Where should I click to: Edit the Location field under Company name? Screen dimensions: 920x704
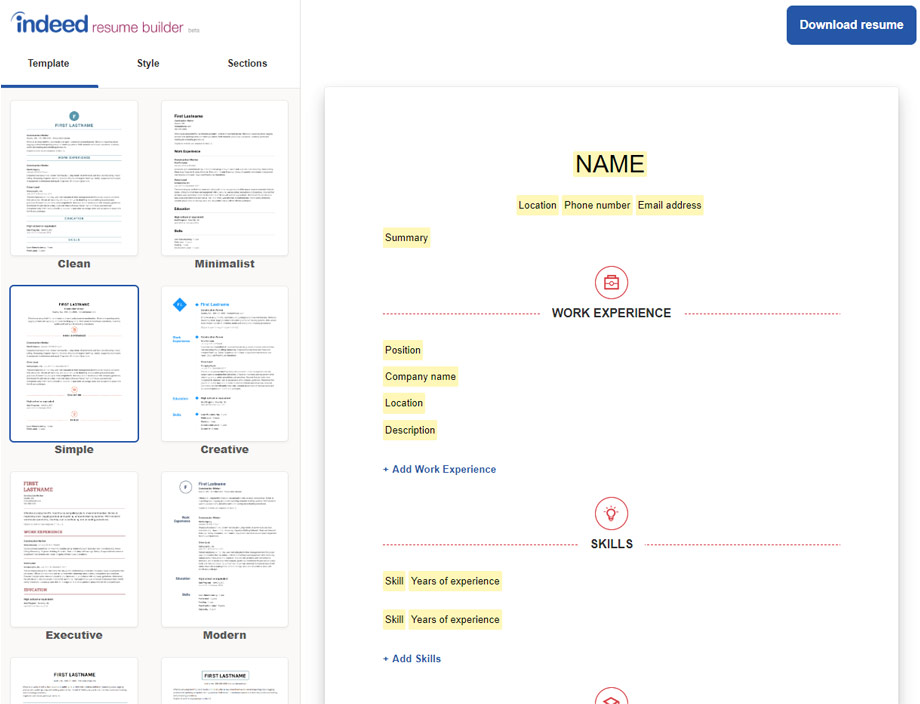(x=404, y=403)
